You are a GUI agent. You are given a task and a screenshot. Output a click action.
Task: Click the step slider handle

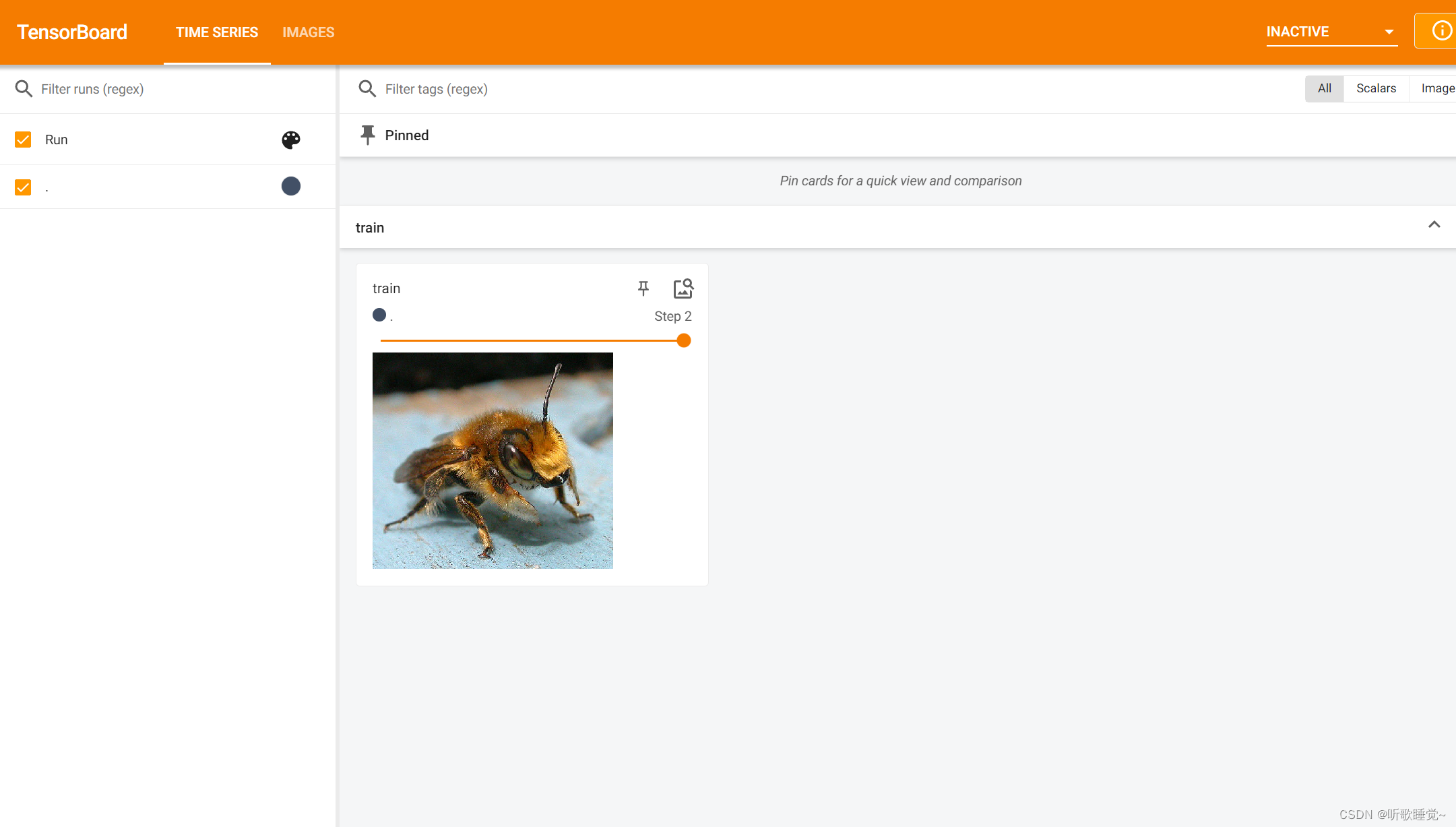684,340
